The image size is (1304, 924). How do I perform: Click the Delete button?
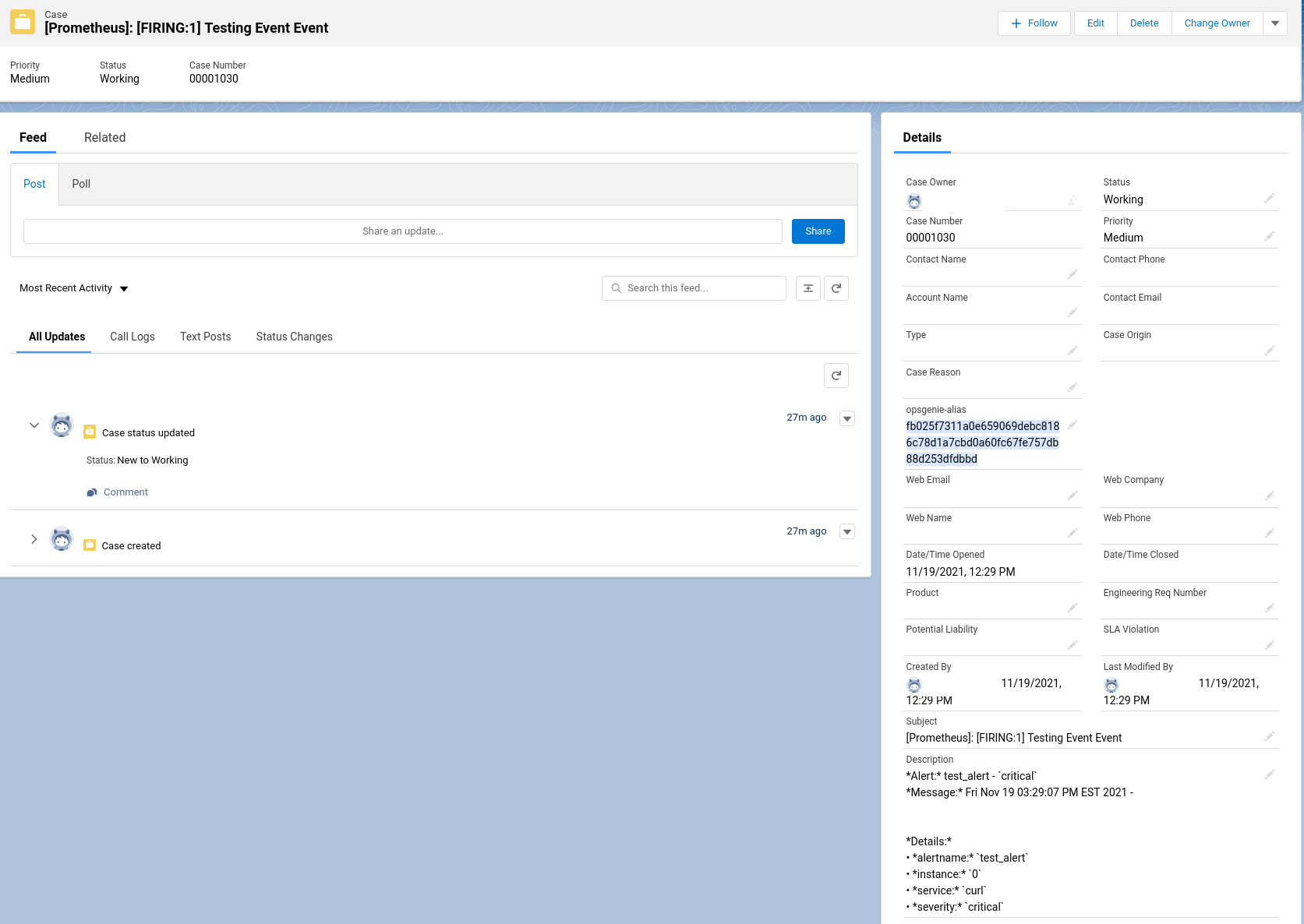coord(1144,23)
